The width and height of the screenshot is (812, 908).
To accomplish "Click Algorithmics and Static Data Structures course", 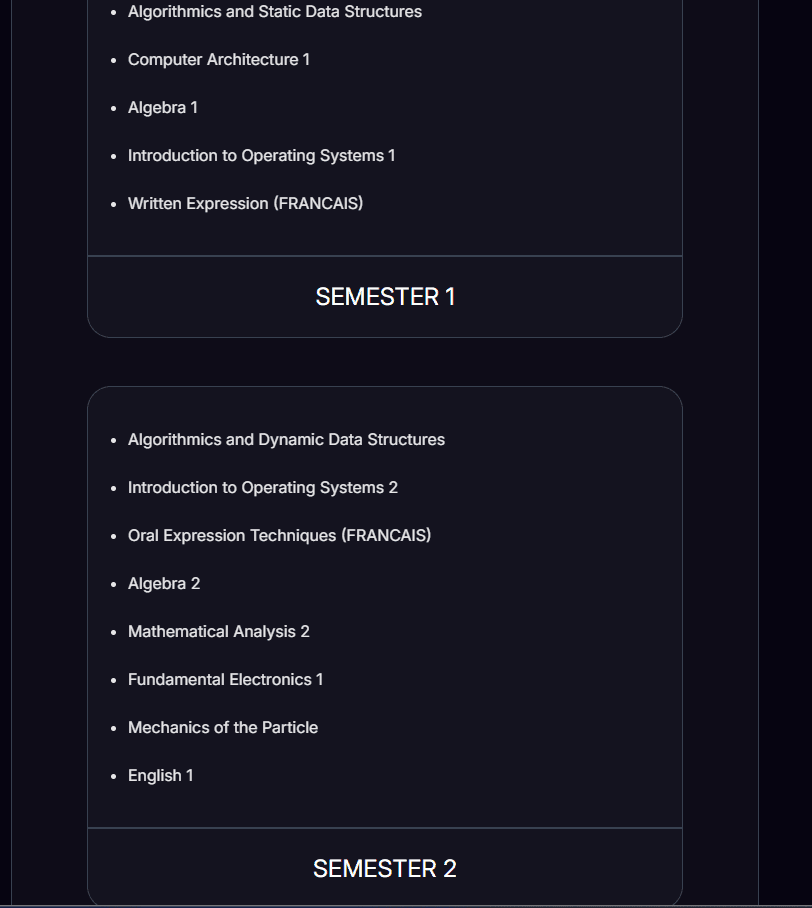I will pos(275,12).
